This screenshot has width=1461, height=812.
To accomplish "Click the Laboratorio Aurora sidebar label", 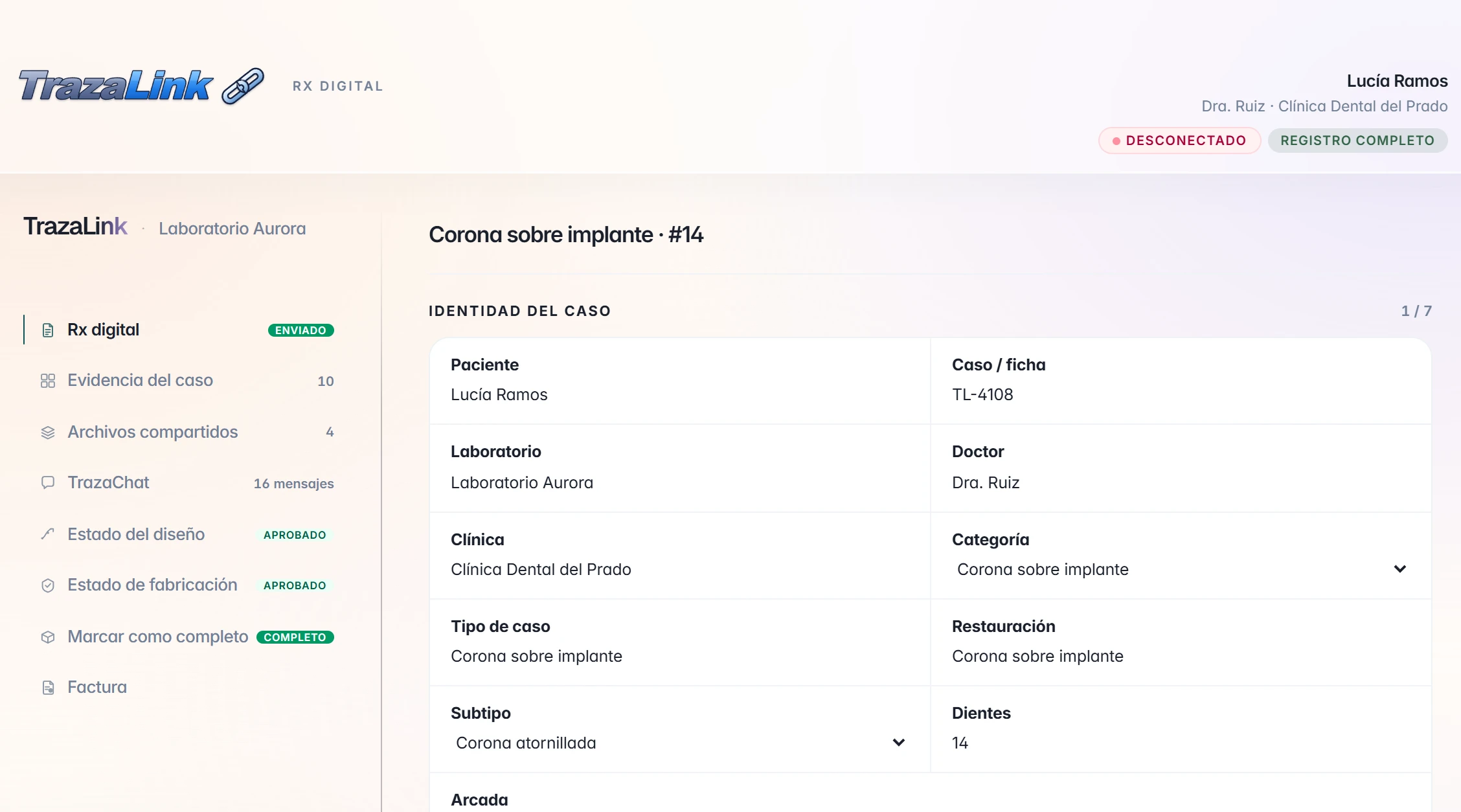I will [x=232, y=229].
